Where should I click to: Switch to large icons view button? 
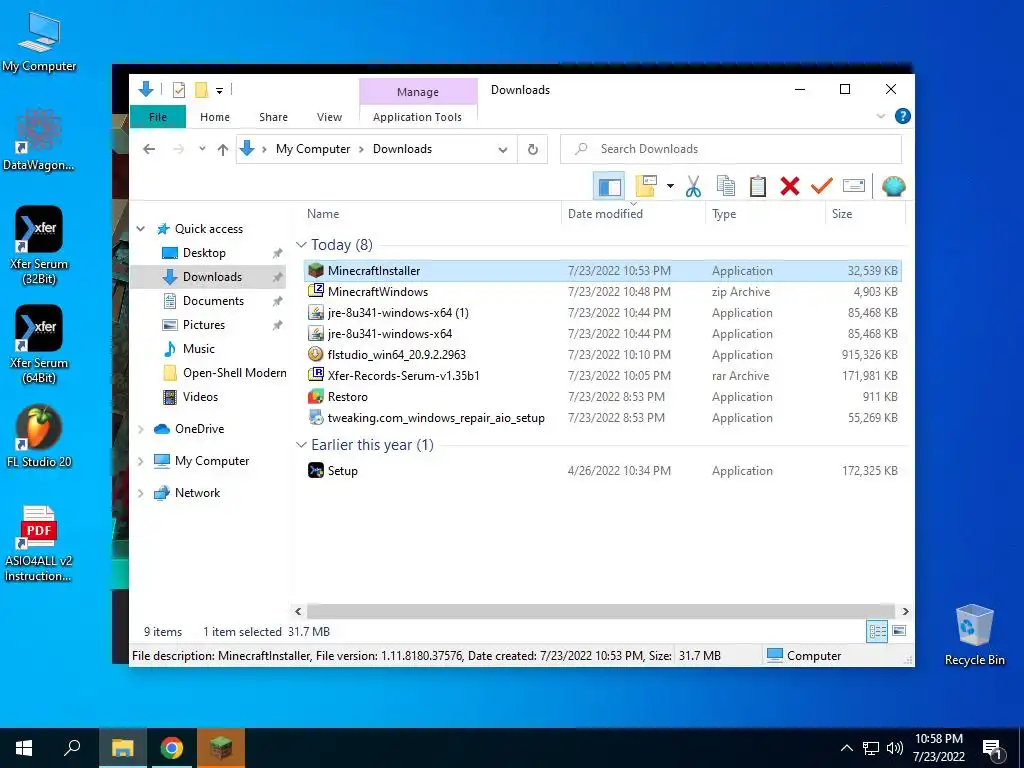[x=899, y=631]
